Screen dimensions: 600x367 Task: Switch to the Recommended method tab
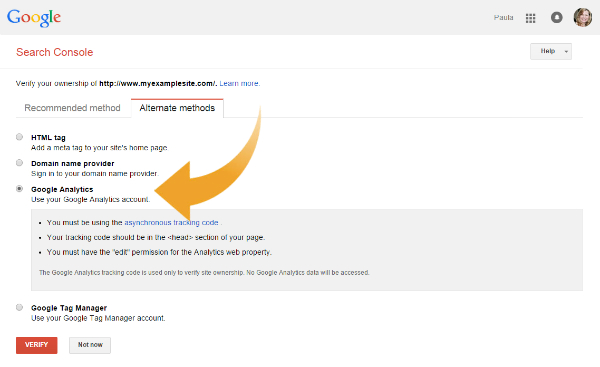(x=72, y=108)
